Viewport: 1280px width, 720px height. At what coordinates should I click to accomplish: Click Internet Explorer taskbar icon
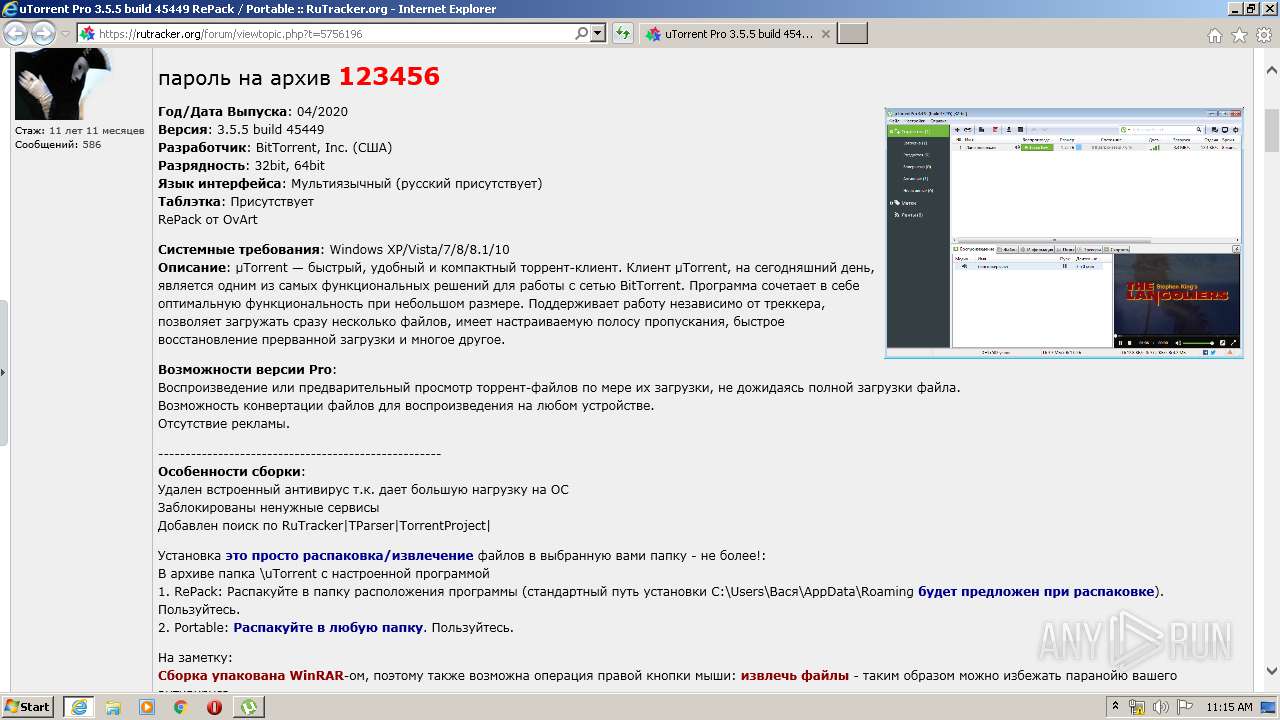click(x=78, y=706)
